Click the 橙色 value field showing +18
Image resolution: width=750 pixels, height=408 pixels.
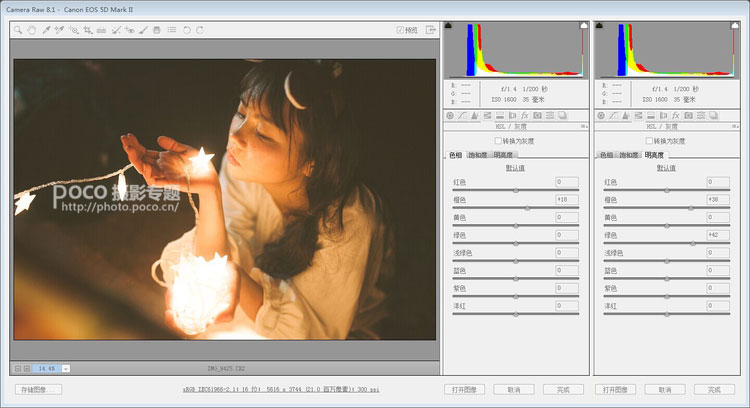[x=567, y=200]
